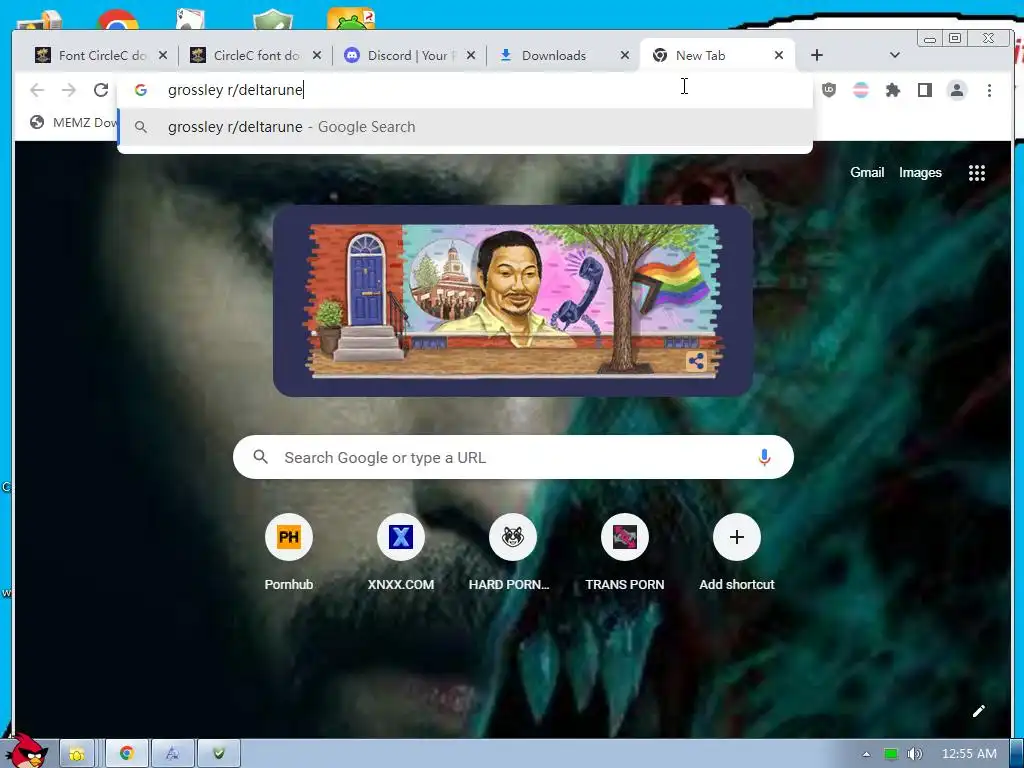Open the MEMZ bookmark

(x=73, y=122)
